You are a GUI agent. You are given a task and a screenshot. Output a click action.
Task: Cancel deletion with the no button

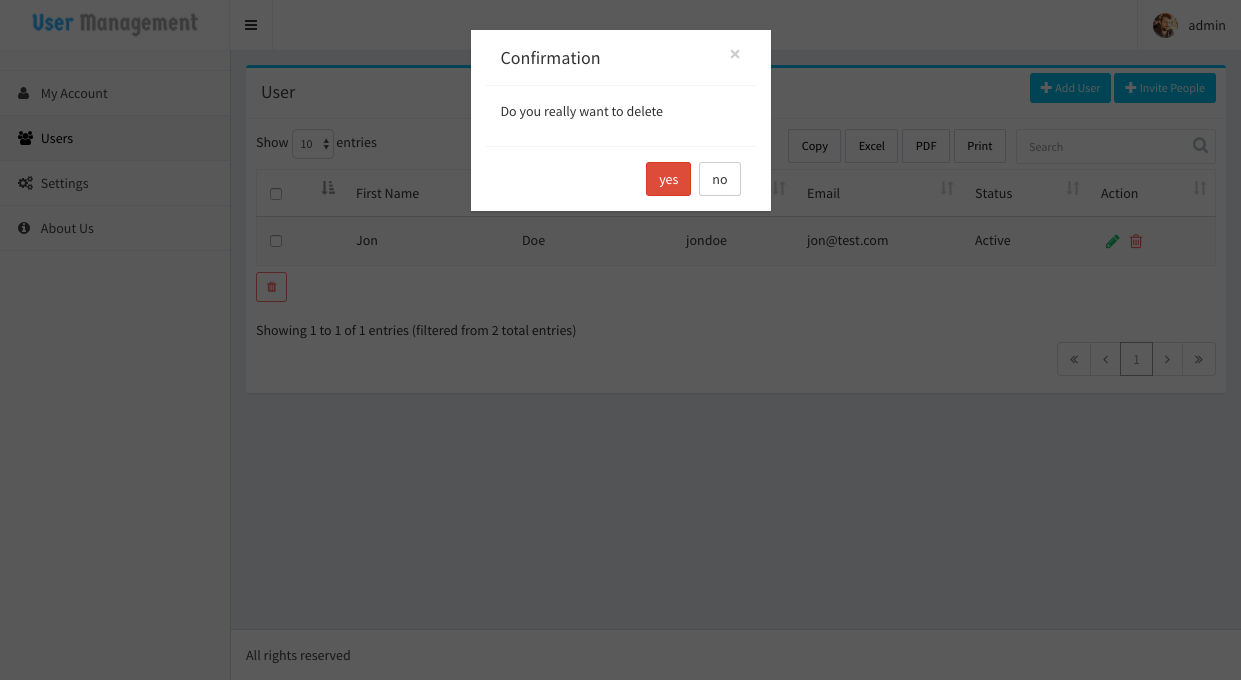tap(720, 179)
